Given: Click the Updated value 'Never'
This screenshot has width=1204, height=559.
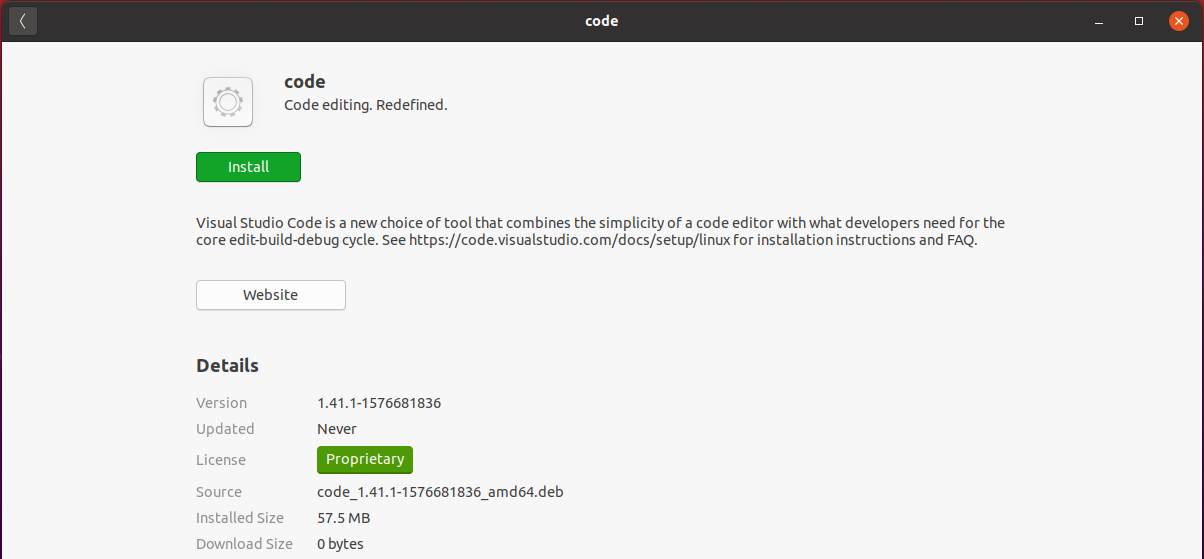Looking at the screenshot, I should [337, 429].
